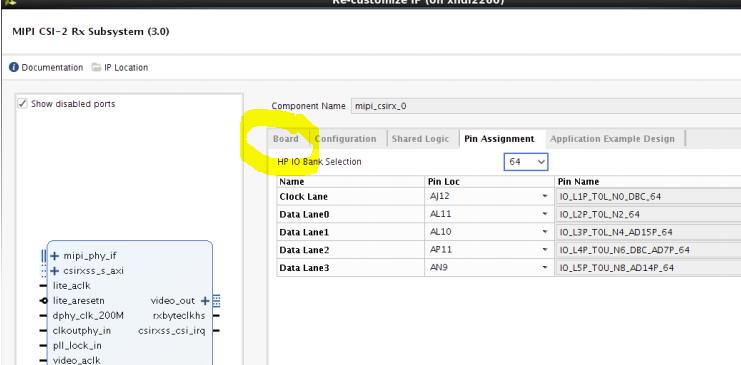Select the Clock Lane row label
The width and height of the screenshot is (741, 365).
[303, 197]
